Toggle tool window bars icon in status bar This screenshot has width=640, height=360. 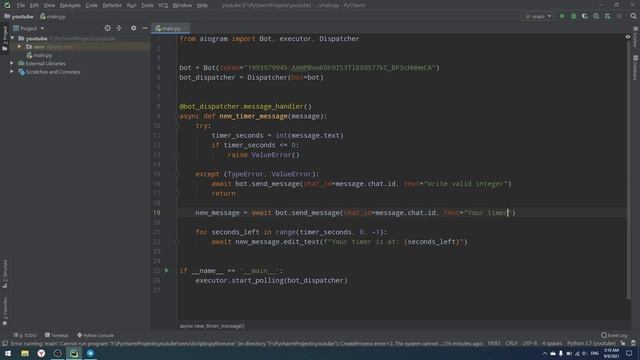4,344
